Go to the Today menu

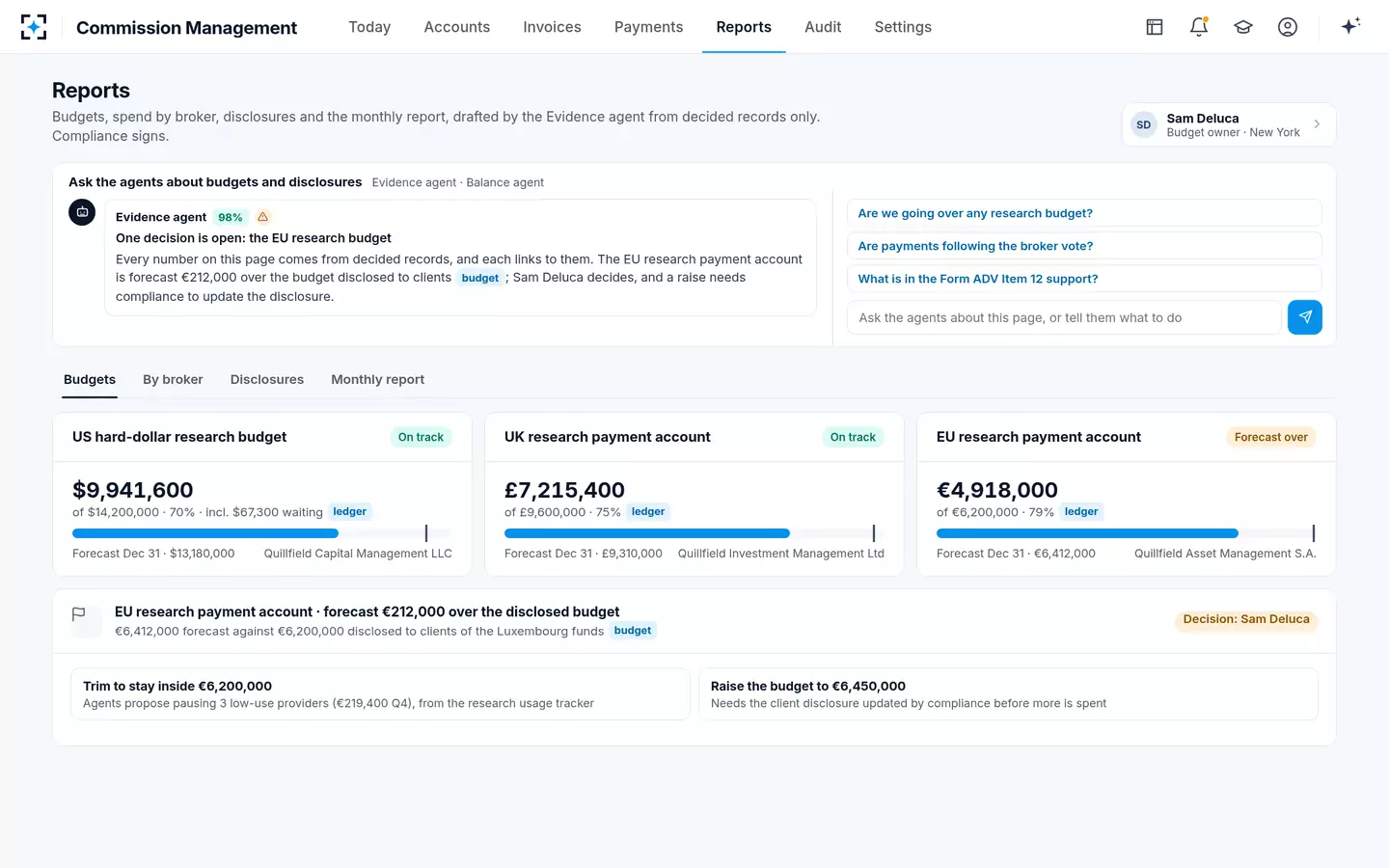pyautogui.click(x=369, y=27)
